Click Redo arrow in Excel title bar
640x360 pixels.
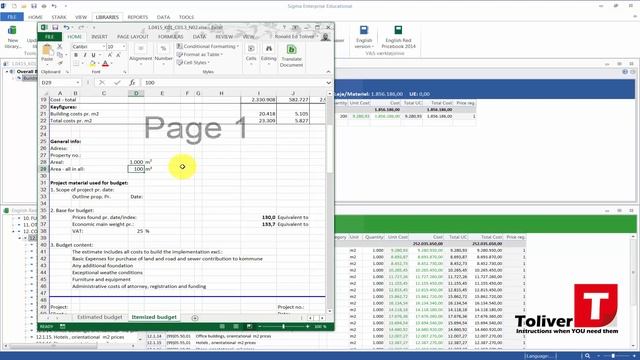tap(81, 27)
